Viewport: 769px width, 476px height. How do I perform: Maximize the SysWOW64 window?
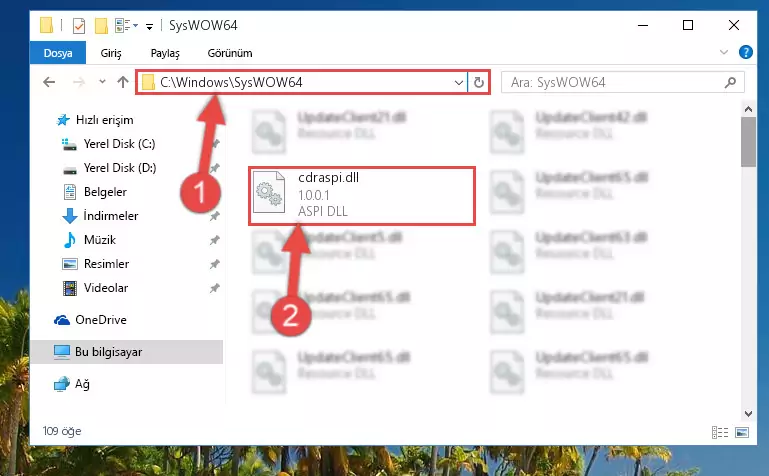(x=688, y=25)
